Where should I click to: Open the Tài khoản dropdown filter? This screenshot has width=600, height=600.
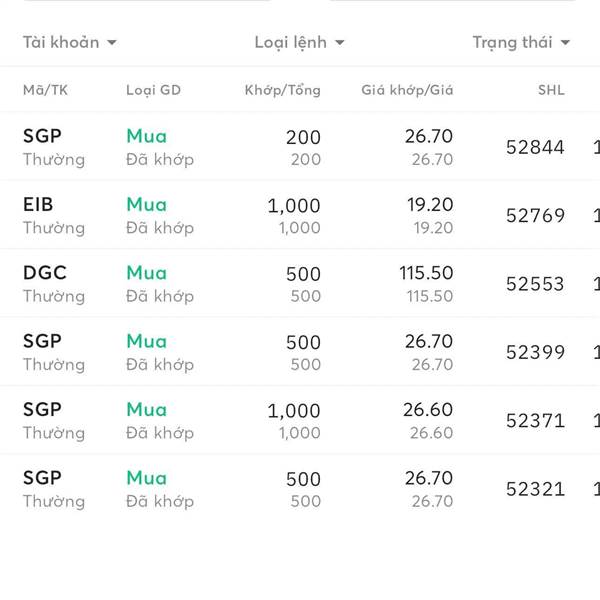[69, 42]
